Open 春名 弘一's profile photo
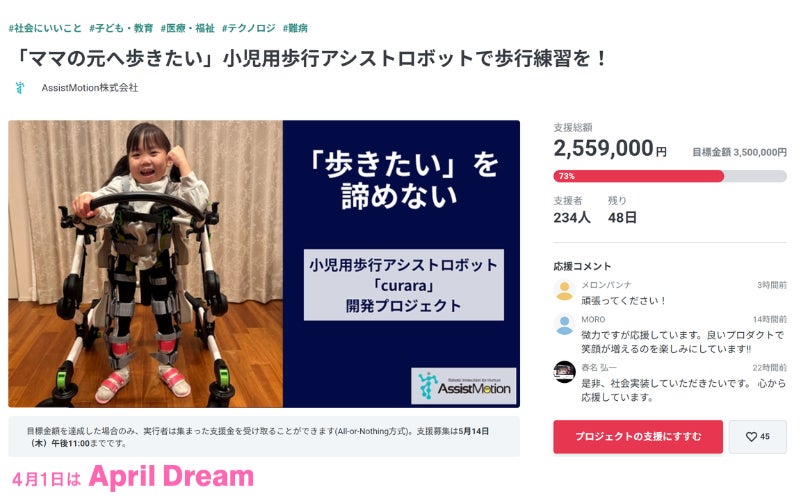This screenshot has height=500, width=800. 564,371
